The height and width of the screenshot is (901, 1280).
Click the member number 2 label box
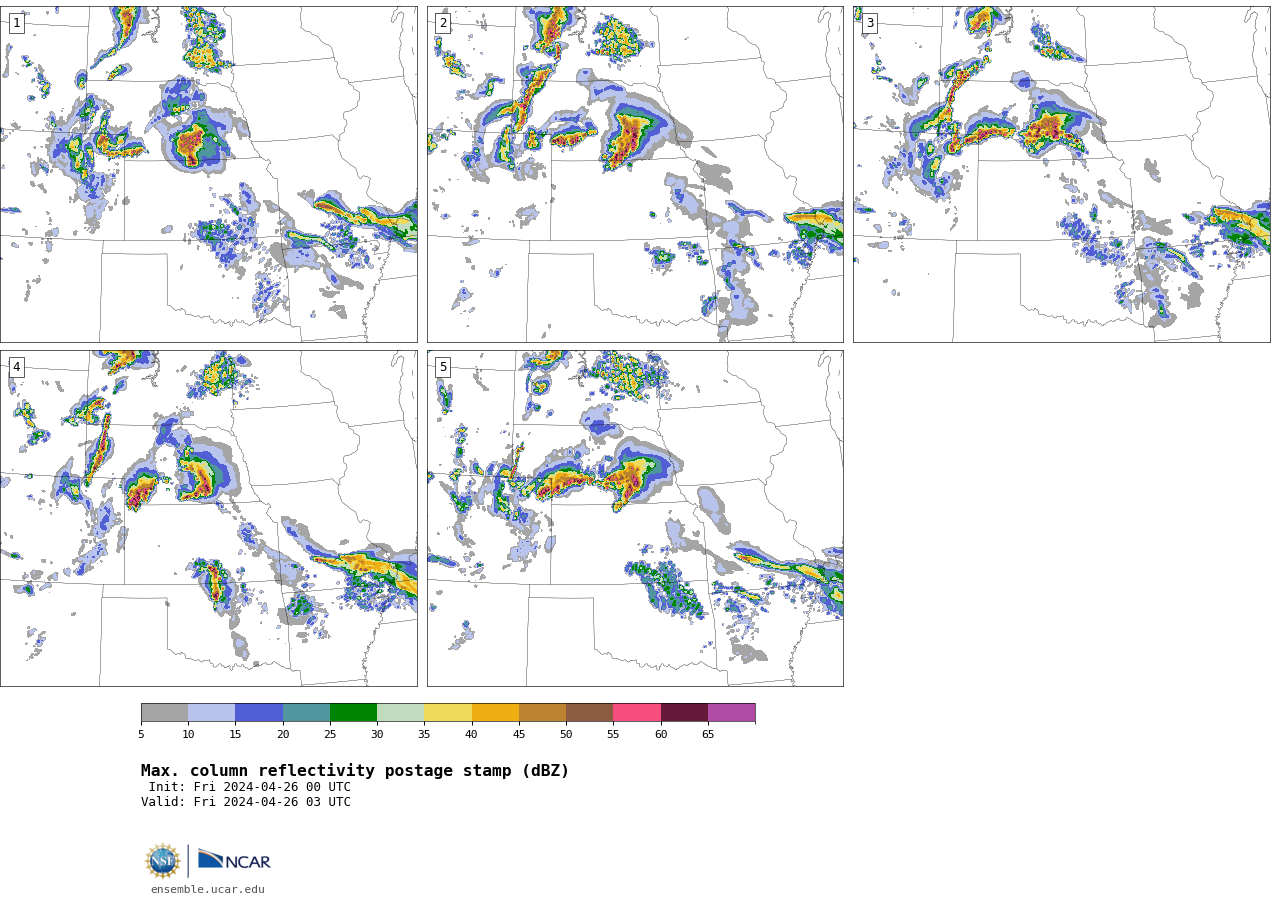tap(443, 23)
